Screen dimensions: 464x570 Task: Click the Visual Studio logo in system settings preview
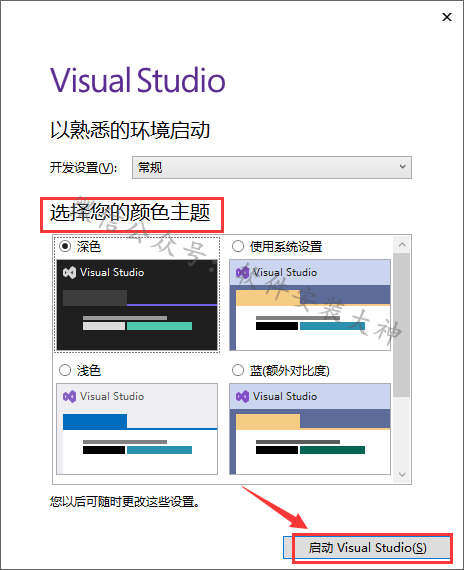pyautogui.click(x=243, y=272)
